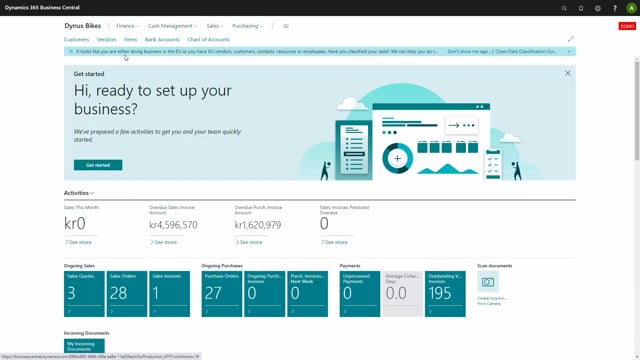This screenshot has width=640, height=360.
Task: Click See more under Overdue Sales Invoice Amount
Action: point(163,242)
